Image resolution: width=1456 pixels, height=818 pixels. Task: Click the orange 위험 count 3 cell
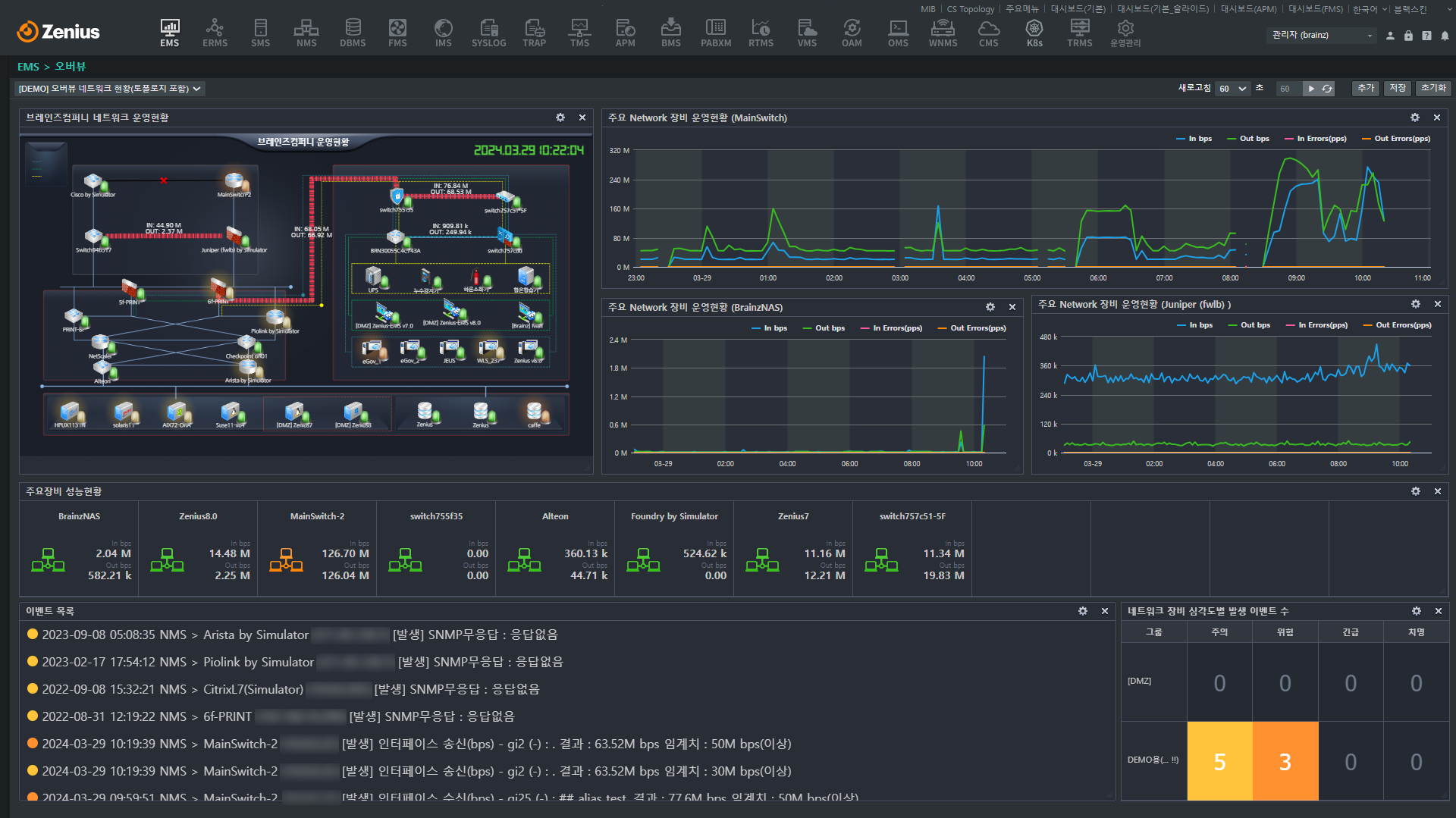click(1285, 761)
